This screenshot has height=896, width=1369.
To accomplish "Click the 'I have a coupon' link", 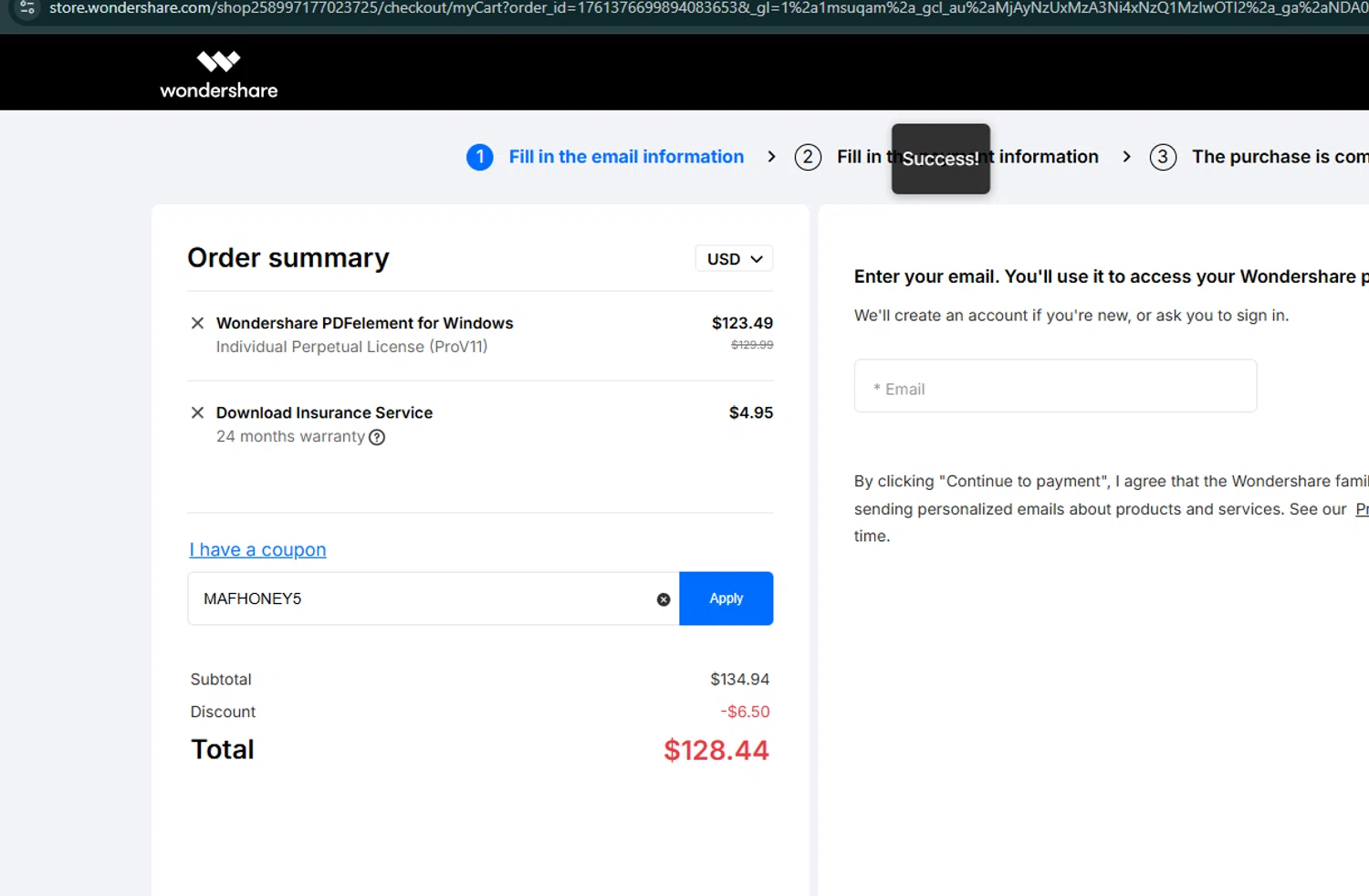I will [257, 549].
